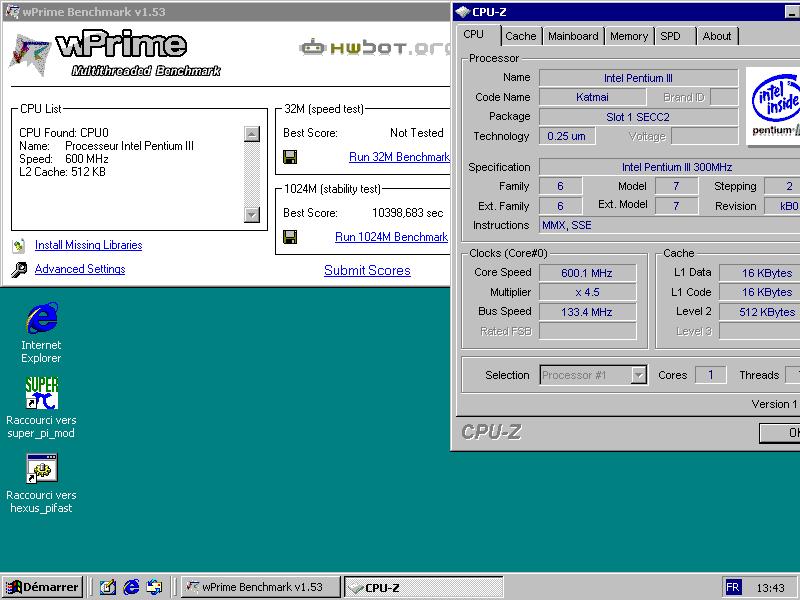Click 'Processeur Intel Pentium III' in CPU List
The image size is (800, 600).
130,146
